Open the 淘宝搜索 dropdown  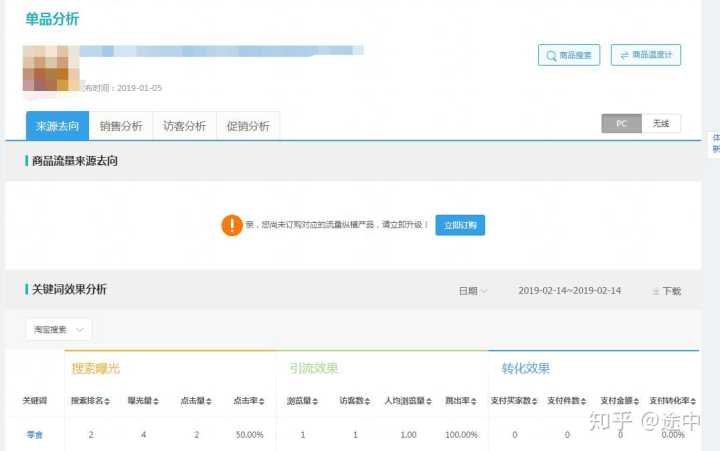click(58, 329)
